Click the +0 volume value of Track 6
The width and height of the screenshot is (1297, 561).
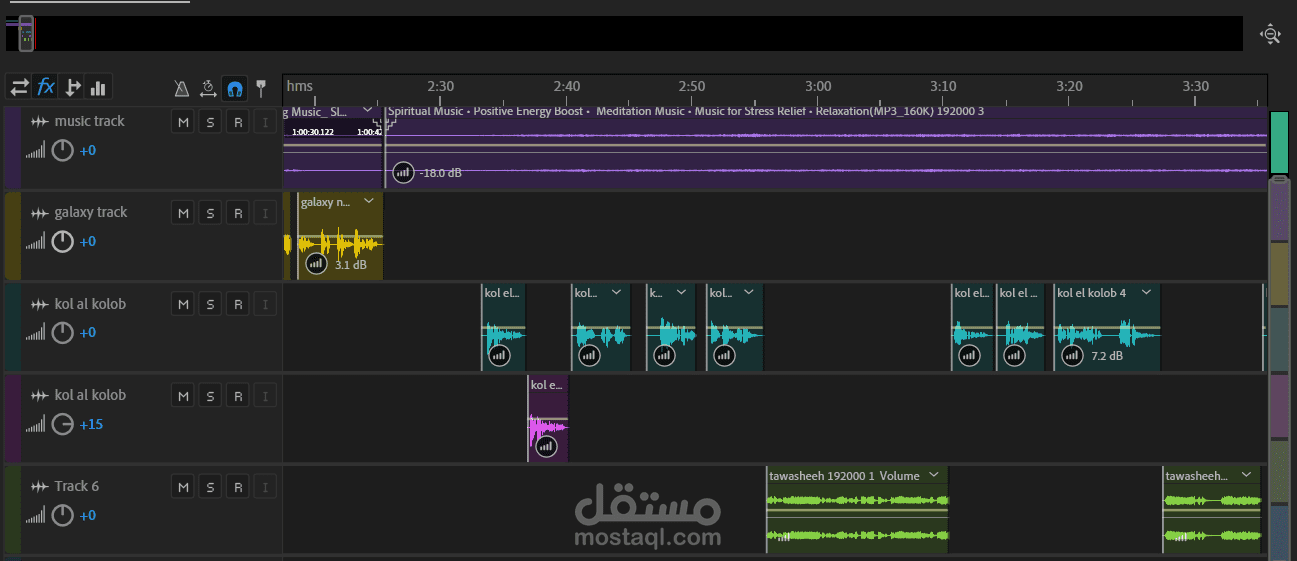tap(88, 515)
